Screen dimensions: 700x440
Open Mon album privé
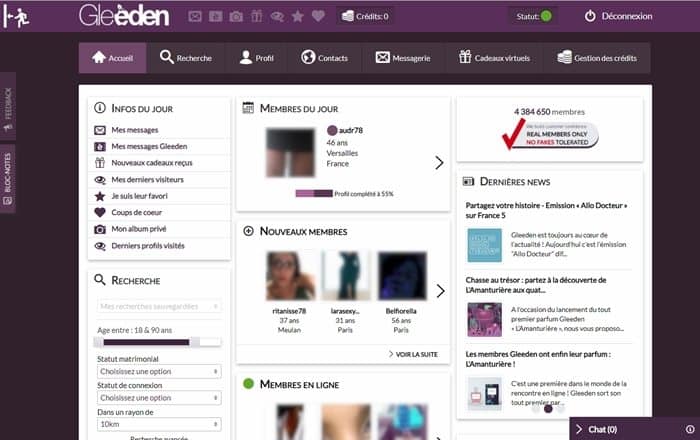[x=139, y=229]
